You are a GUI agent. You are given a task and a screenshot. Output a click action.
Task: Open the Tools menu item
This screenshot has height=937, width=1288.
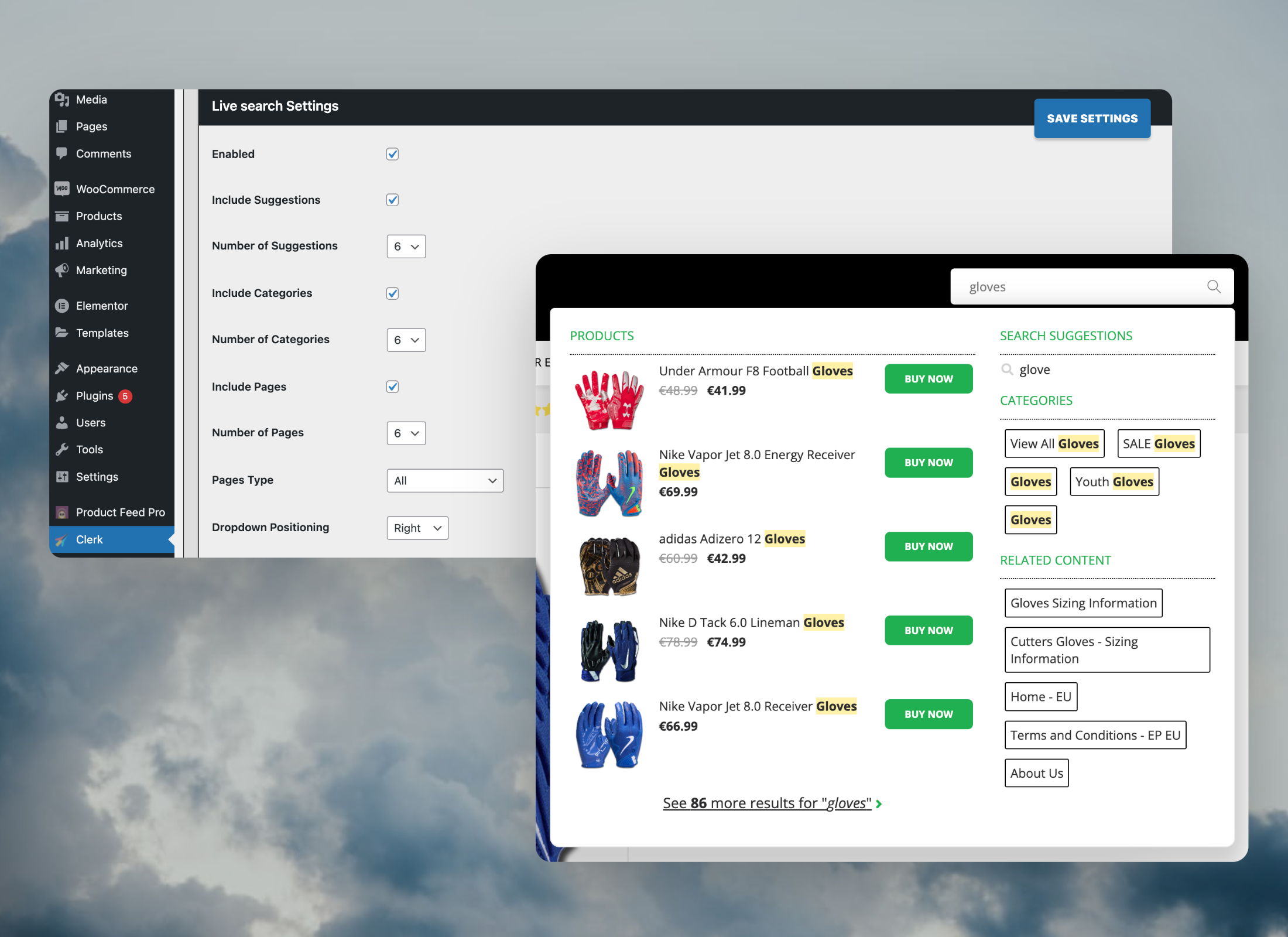(89, 448)
